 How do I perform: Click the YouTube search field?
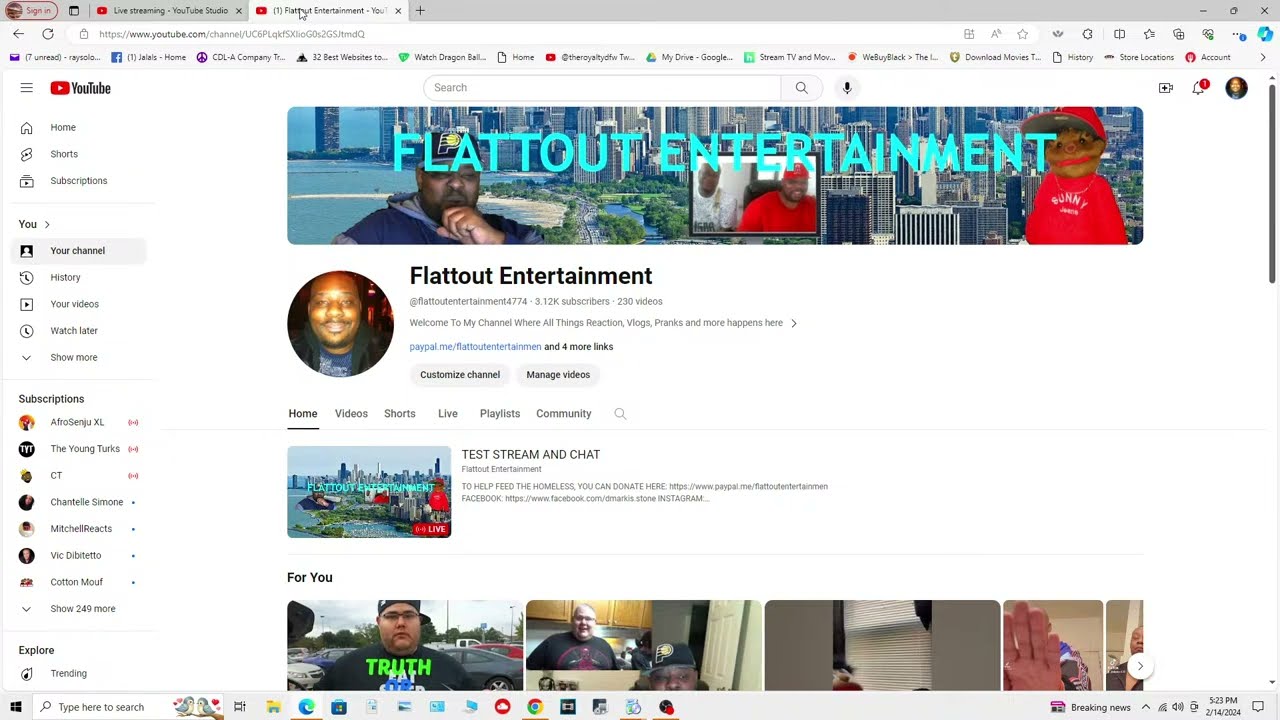click(x=602, y=88)
